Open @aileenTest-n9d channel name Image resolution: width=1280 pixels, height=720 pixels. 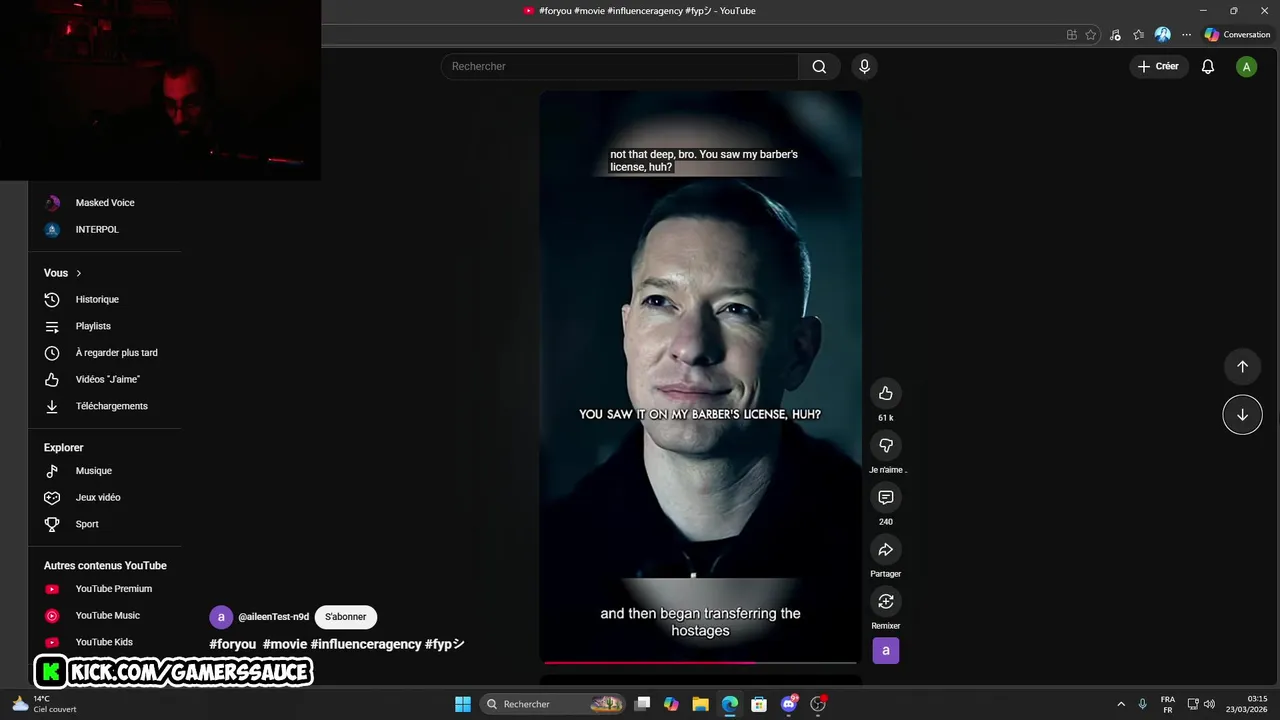[x=273, y=617]
